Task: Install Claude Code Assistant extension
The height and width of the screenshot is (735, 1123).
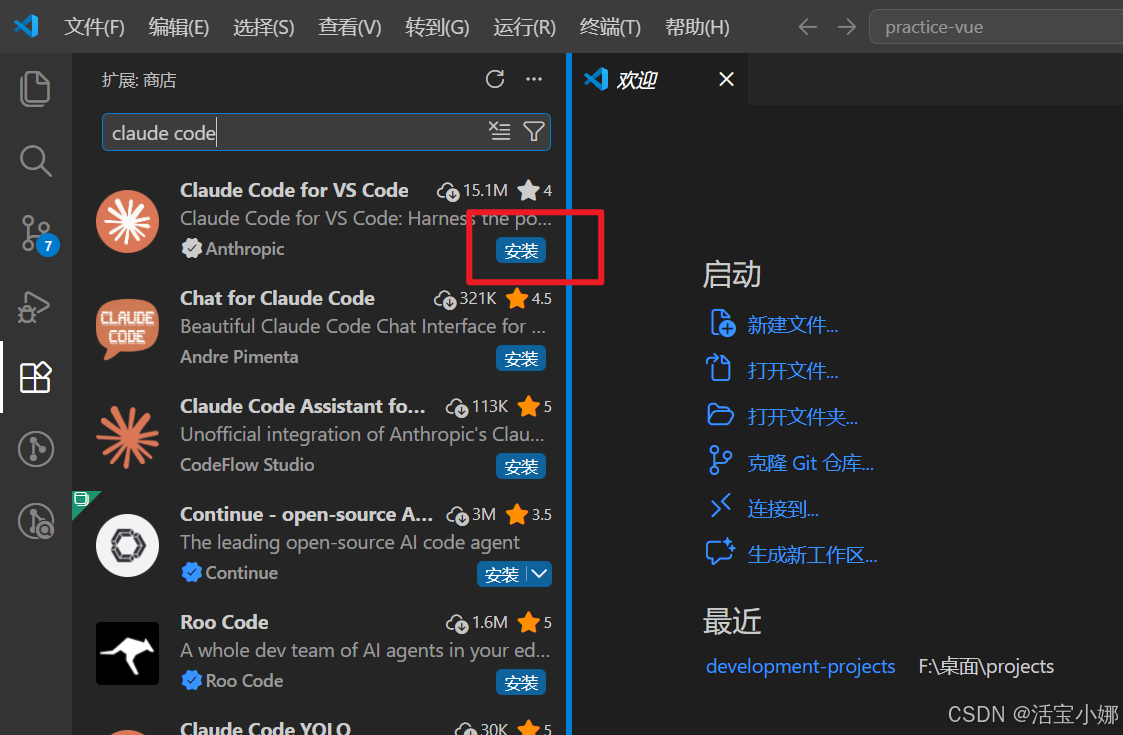Action: [521, 467]
